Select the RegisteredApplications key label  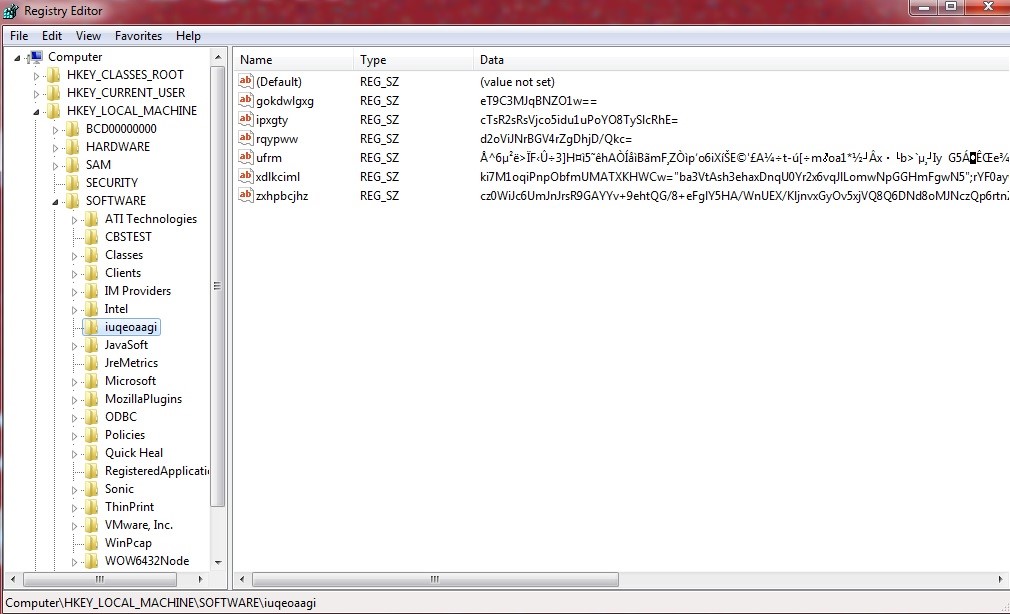point(157,471)
